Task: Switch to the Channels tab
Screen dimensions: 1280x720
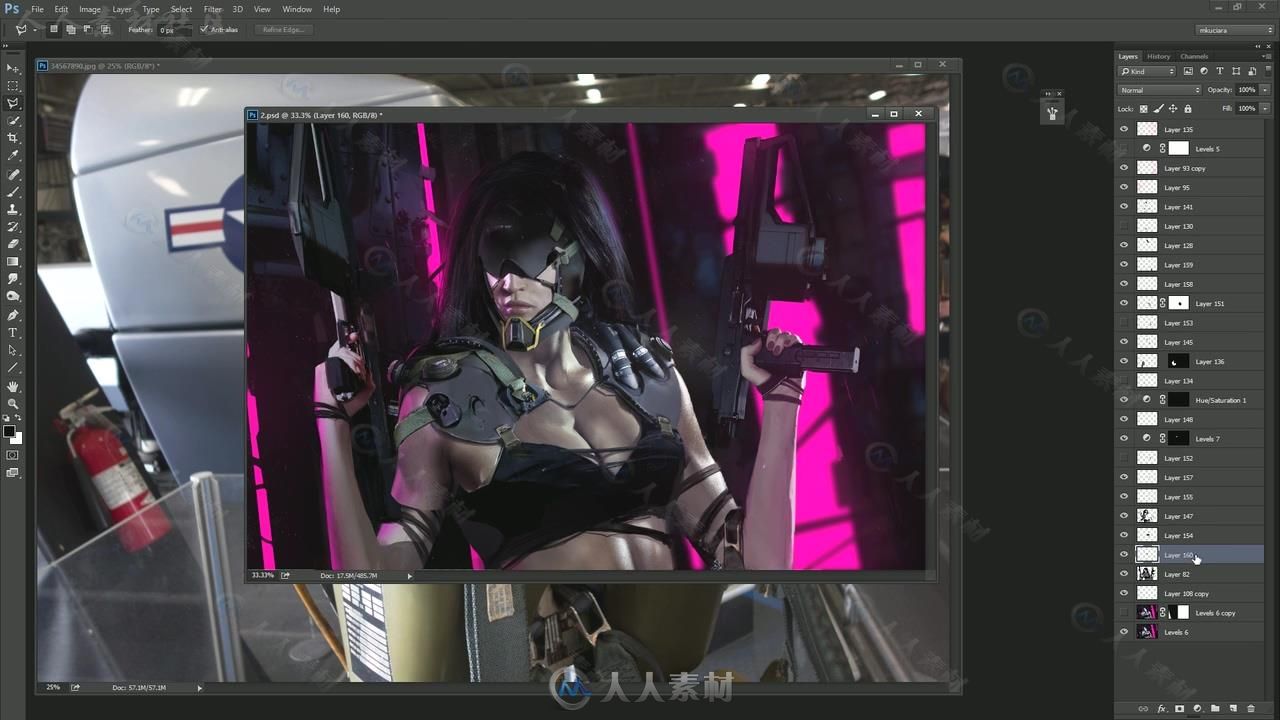Action: [x=1194, y=56]
